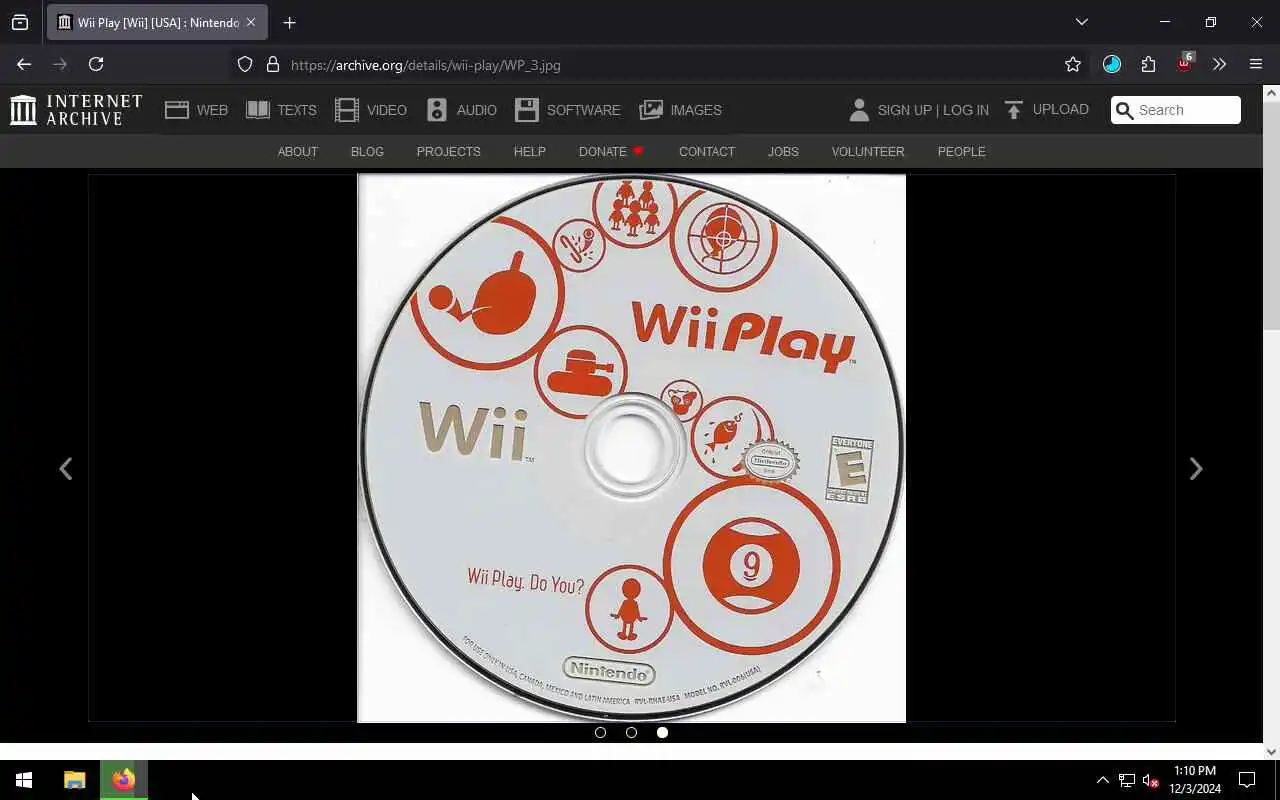
Task: Open the AUDIO media section
Action: click(x=461, y=110)
